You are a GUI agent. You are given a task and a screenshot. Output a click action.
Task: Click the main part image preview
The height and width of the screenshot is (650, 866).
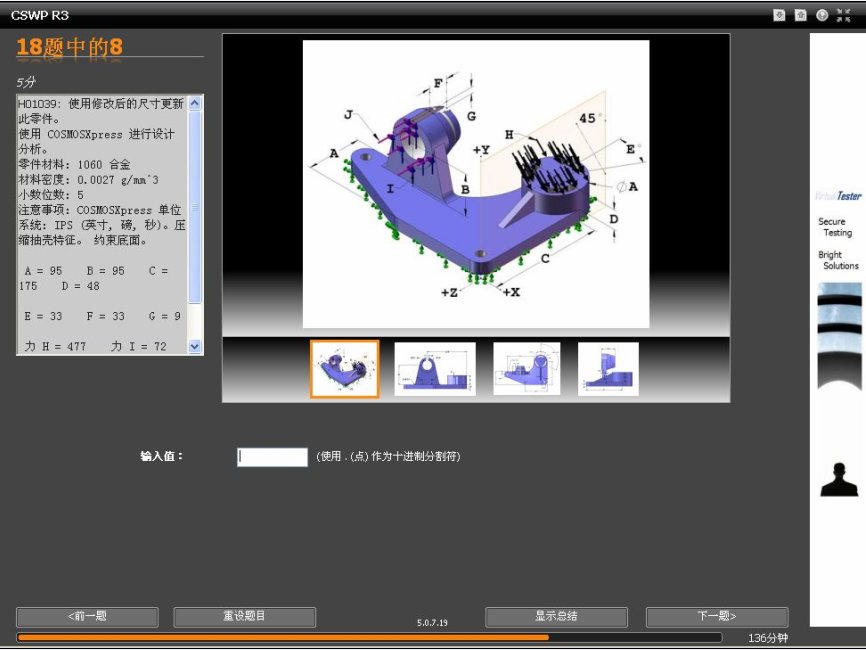476,184
